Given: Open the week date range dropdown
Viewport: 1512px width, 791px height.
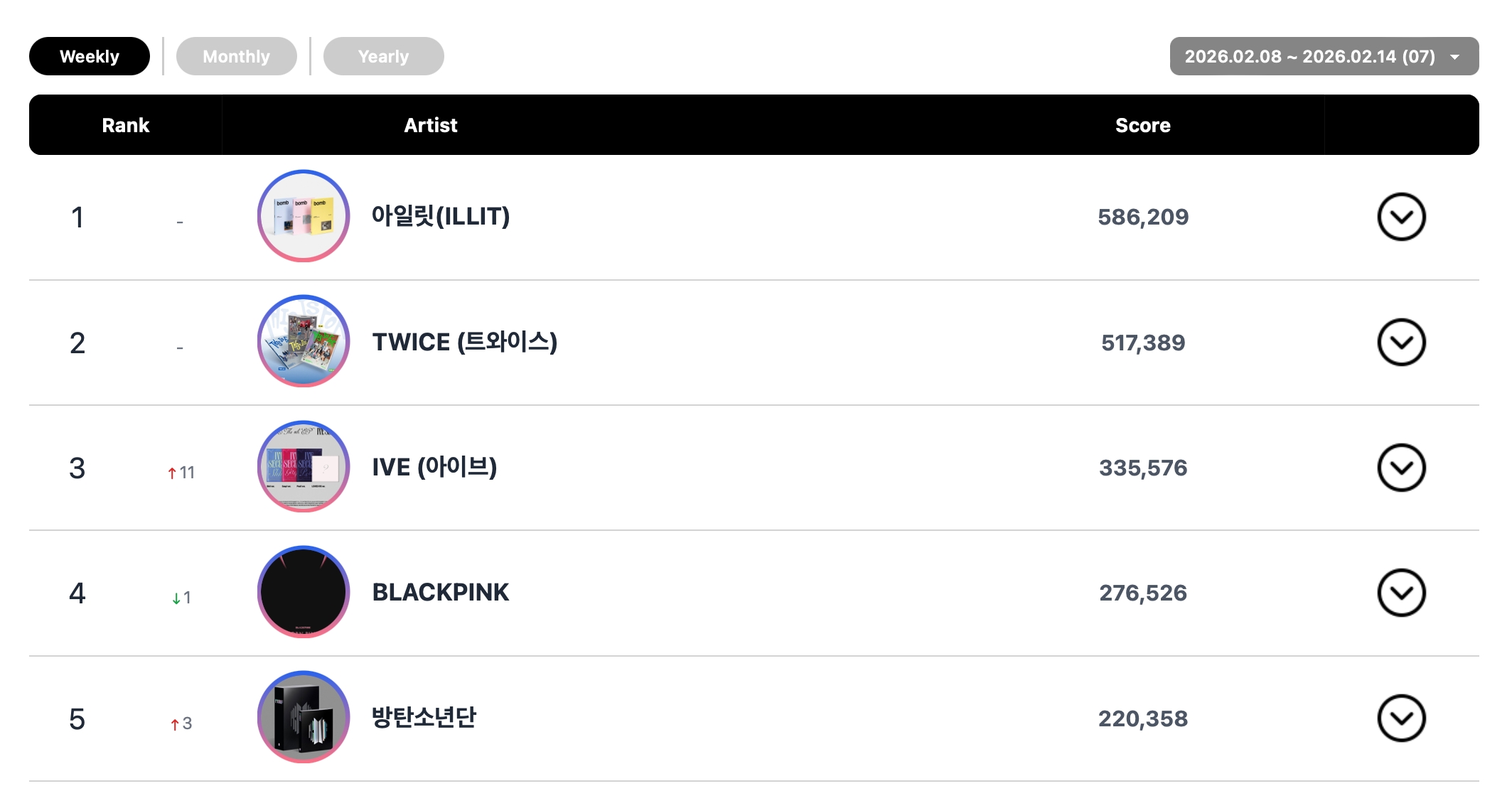Looking at the screenshot, I should [x=1324, y=56].
